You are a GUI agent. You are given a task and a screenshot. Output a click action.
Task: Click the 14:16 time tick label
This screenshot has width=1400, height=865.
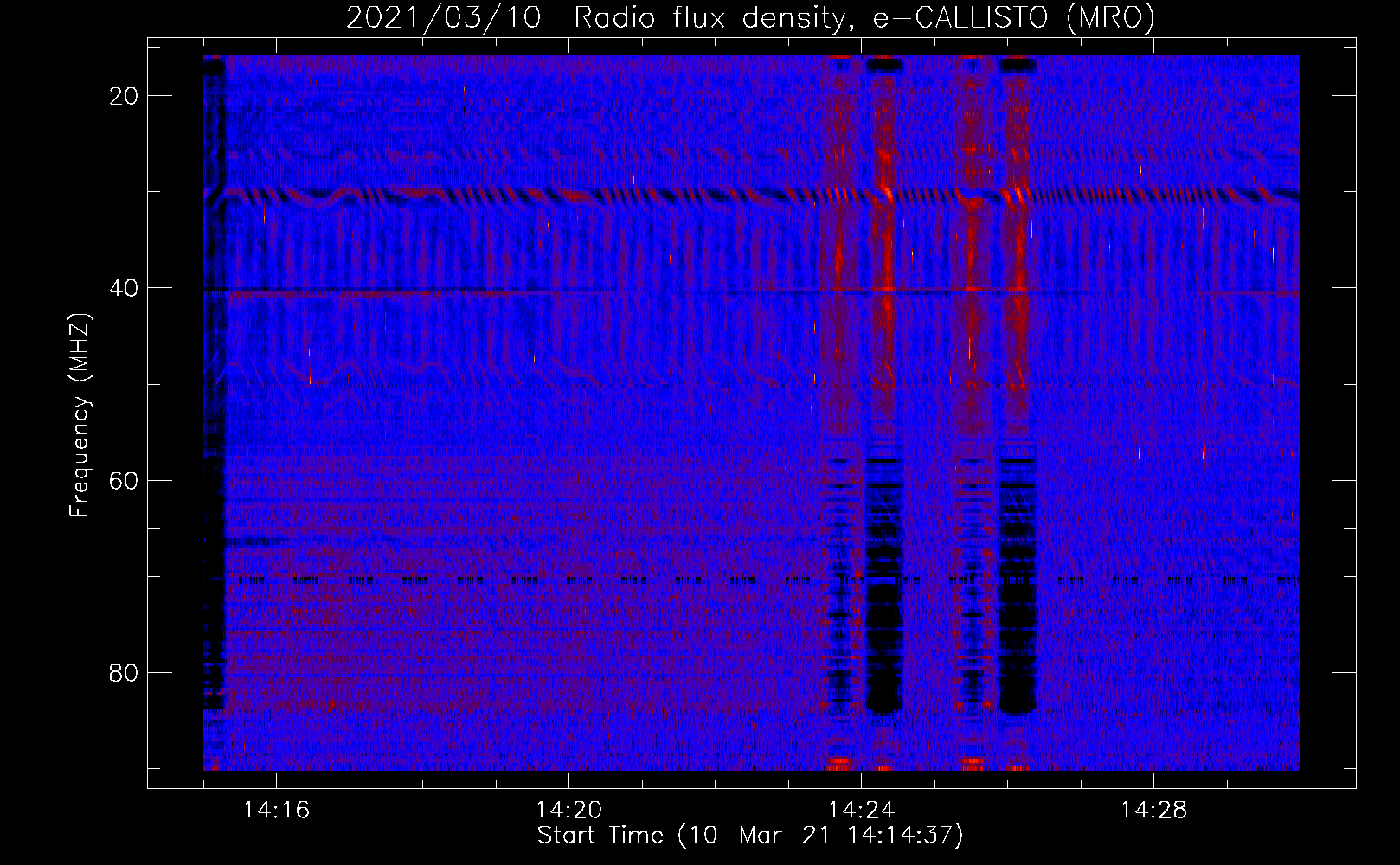coord(276,811)
